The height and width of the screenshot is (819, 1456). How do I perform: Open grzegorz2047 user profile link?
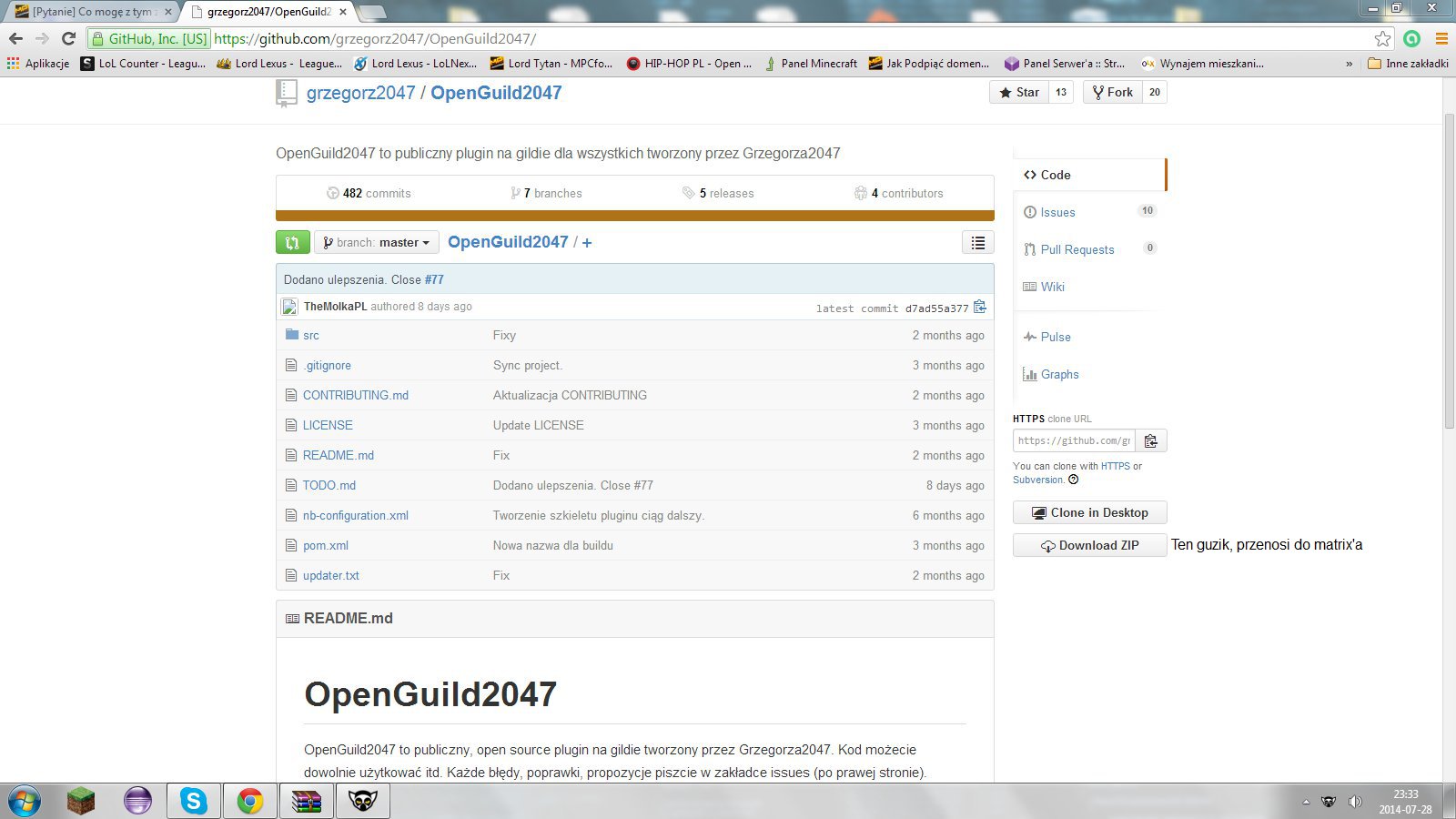pyautogui.click(x=360, y=93)
